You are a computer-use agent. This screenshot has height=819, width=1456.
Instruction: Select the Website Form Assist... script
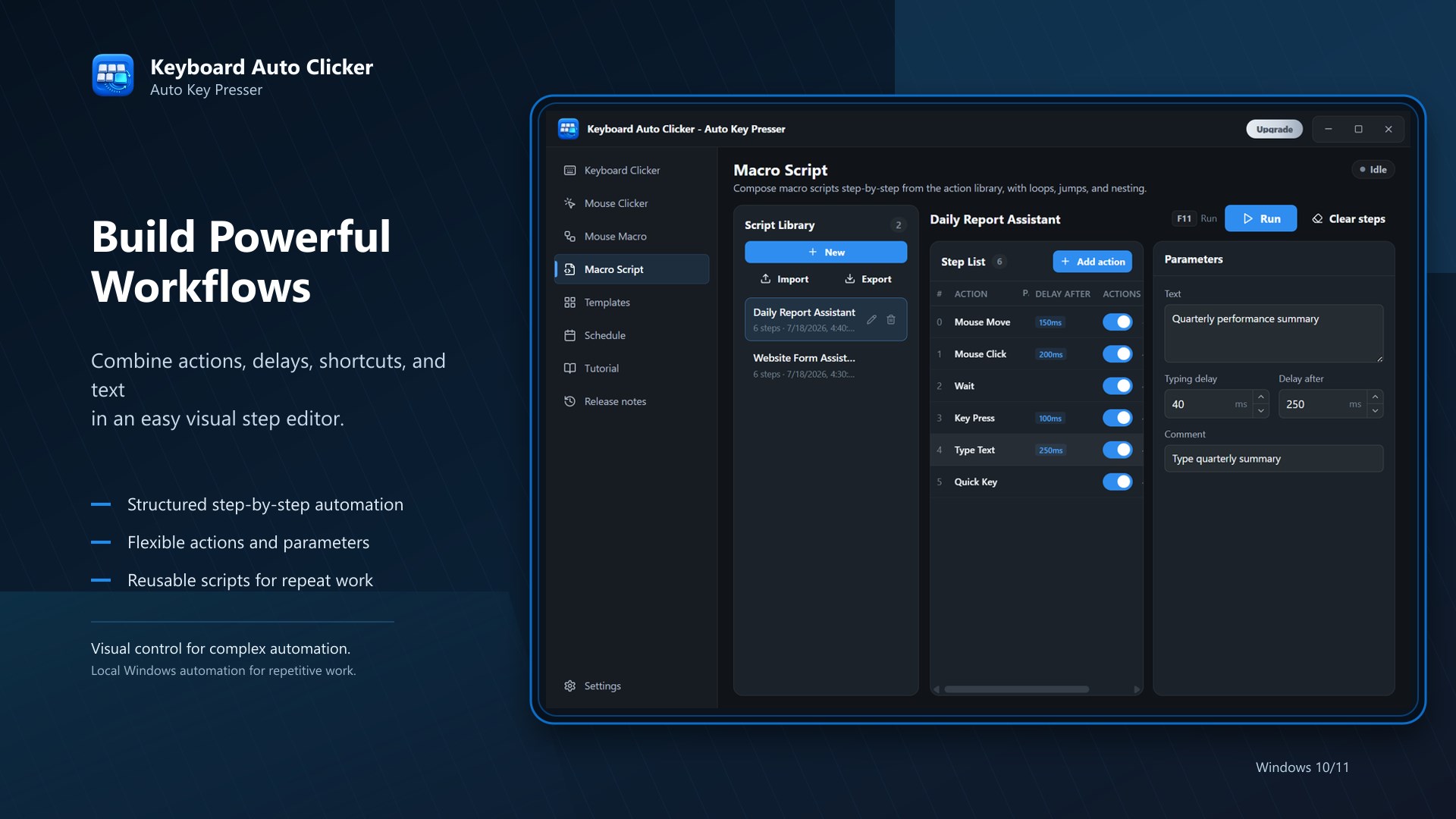click(825, 365)
